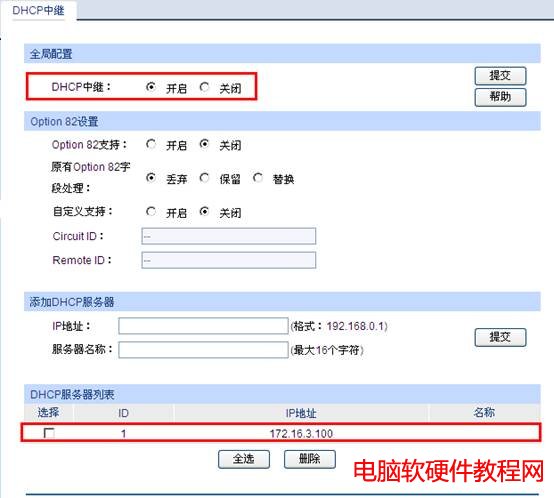Image resolution: width=554 pixels, height=498 pixels.
Task: Focus the IP地址 field for a new DHCP server
Action: [x=204, y=326]
